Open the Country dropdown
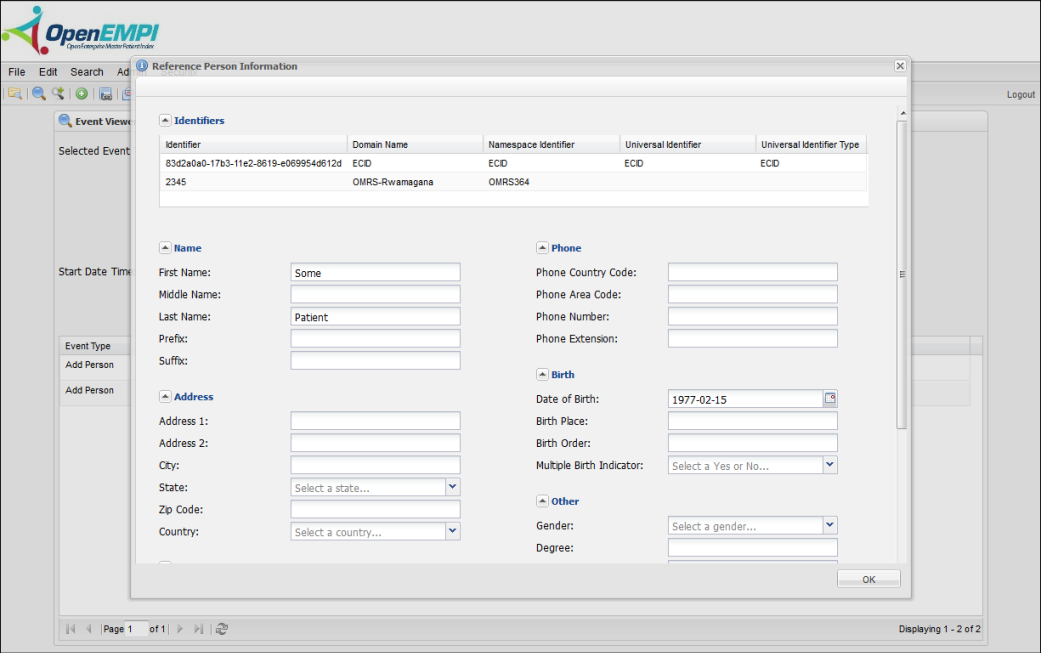The width and height of the screenshot is (1041, 653). pos(453,531)
